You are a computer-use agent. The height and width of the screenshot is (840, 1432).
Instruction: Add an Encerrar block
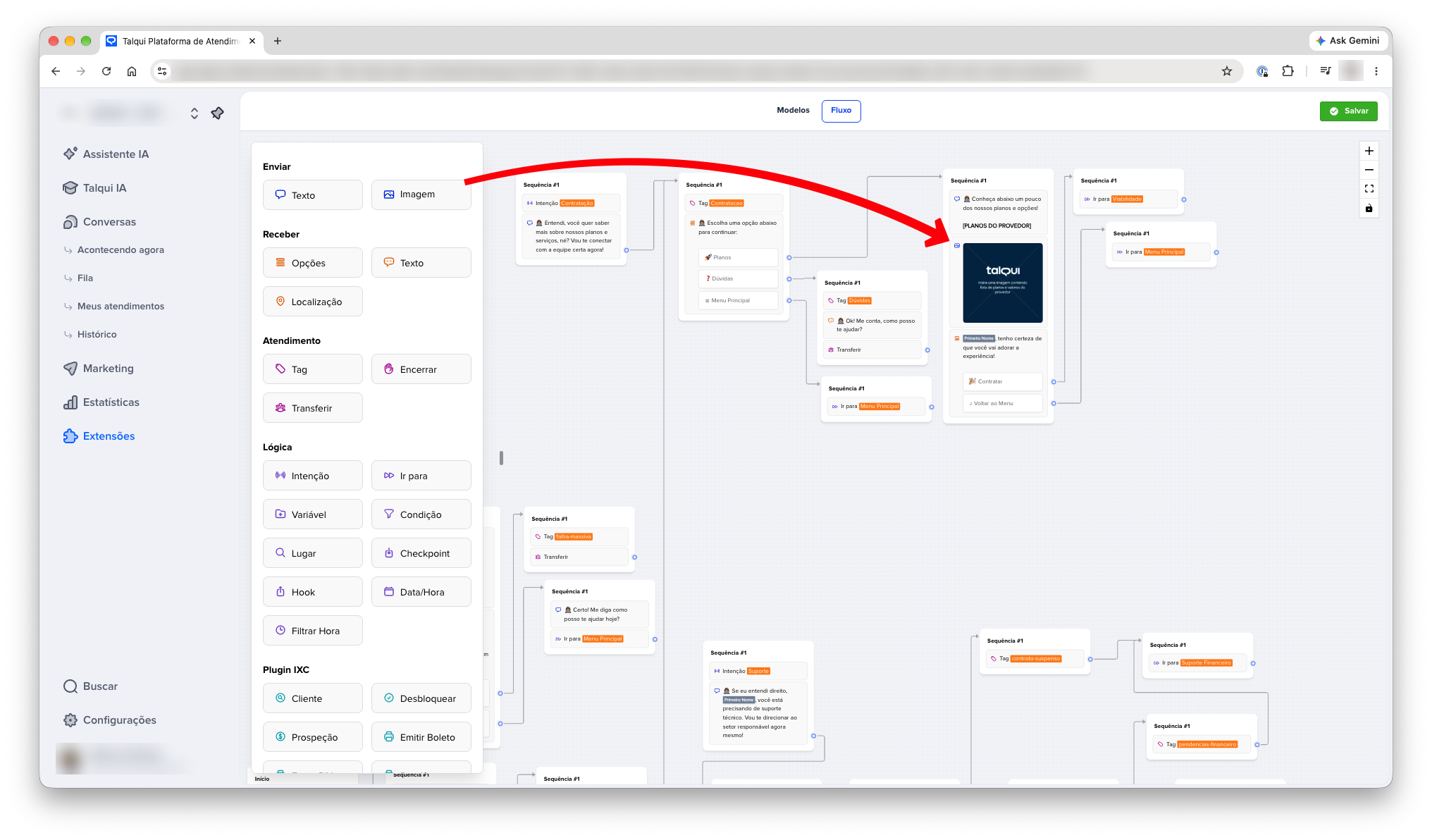coord(421,369)
